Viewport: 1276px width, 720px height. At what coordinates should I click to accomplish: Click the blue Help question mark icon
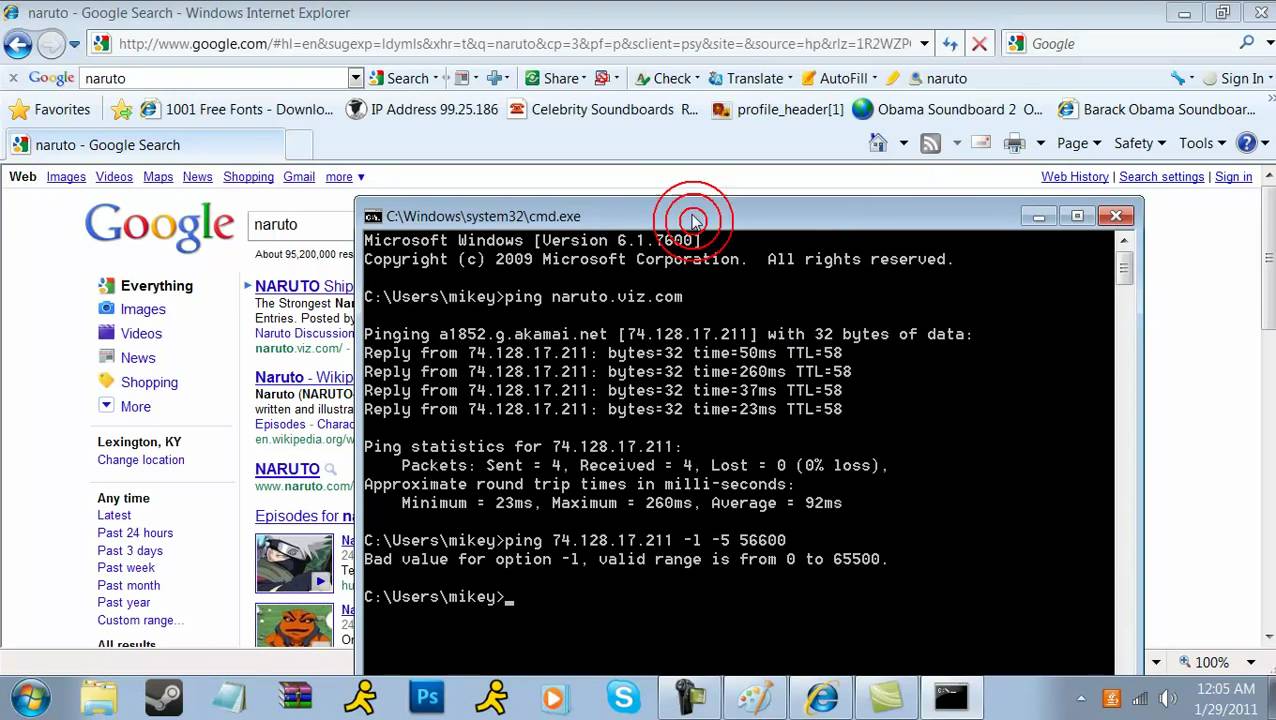pos(1246,144)
